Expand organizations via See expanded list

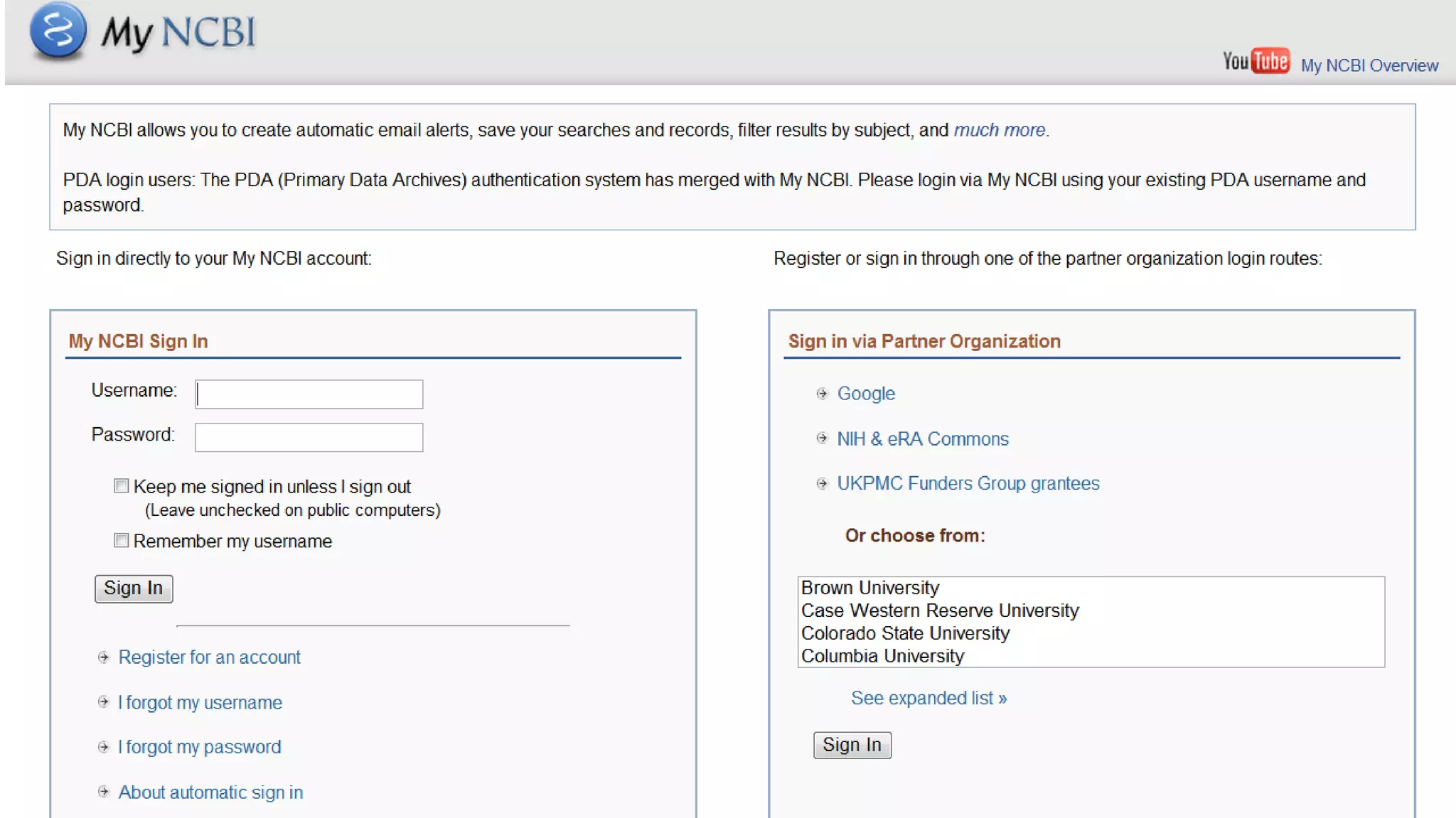tap(928, 698)
